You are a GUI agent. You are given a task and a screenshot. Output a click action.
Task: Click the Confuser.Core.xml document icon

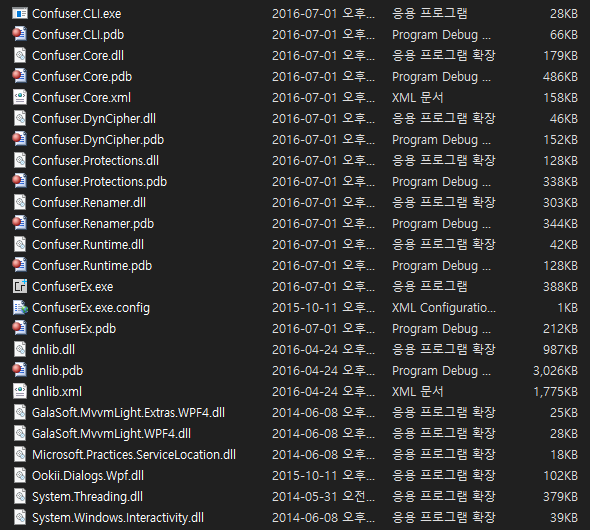(x=20, y=97)
